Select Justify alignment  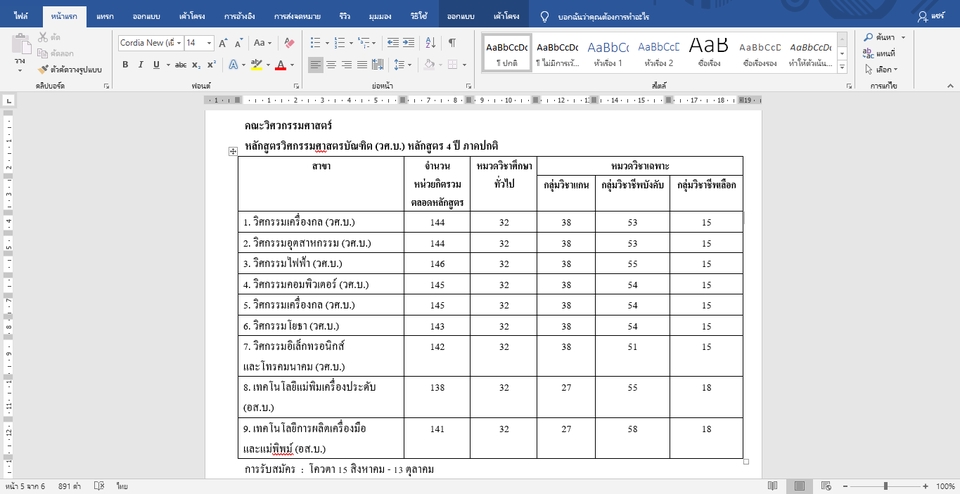pyautogui.click(x=362, y=64)
